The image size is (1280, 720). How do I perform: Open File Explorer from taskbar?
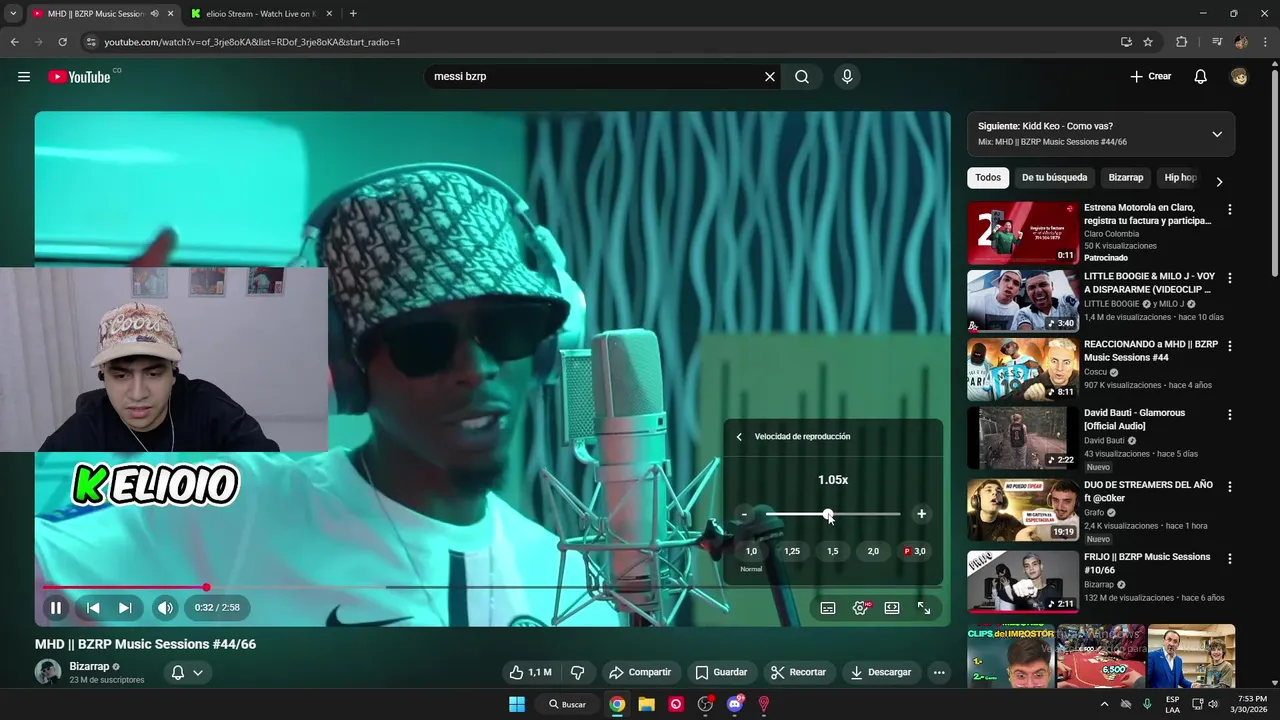pyautogui.click(x=646, y=704)
